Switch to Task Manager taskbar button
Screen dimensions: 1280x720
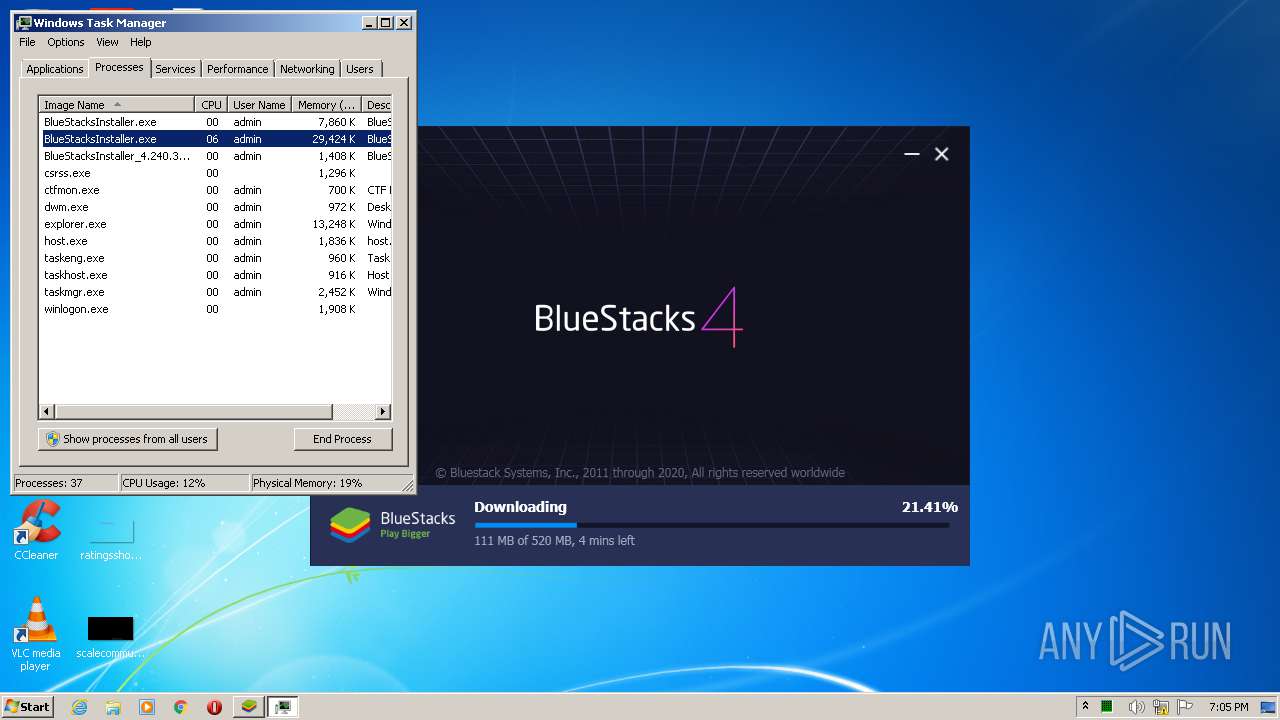(284, 707)
